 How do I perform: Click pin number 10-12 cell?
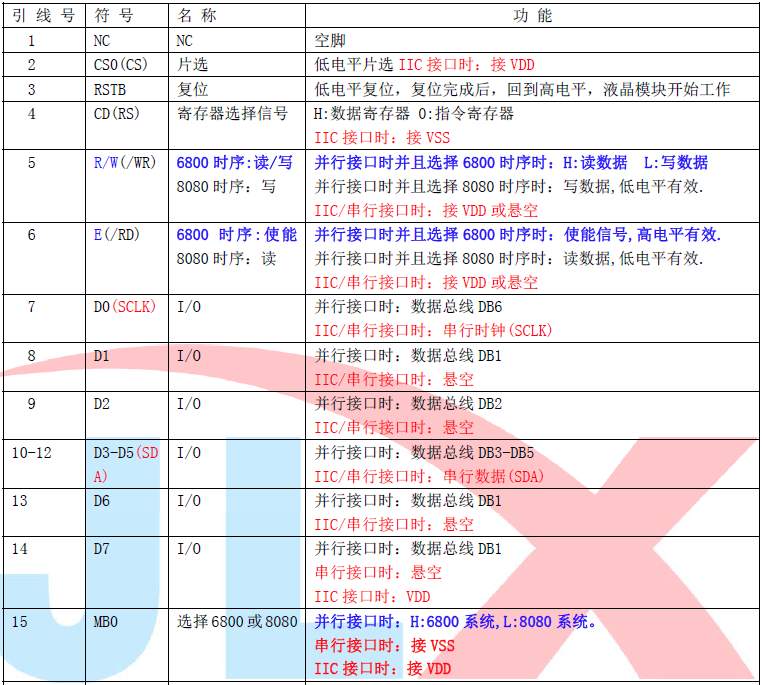pyautogui.click(x=31, y=452)
